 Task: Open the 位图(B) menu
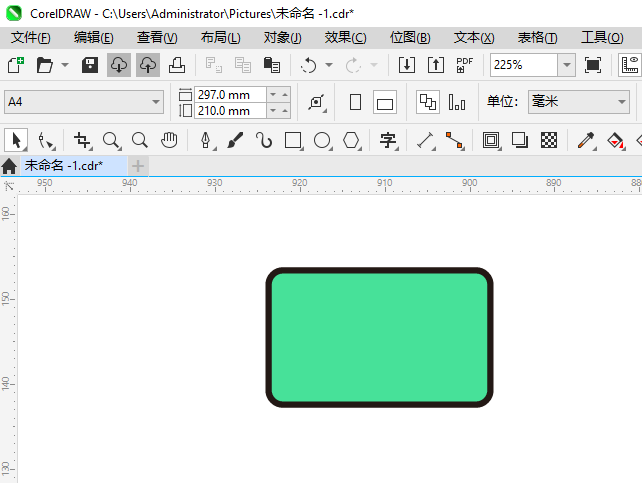[x=410, y=38]
